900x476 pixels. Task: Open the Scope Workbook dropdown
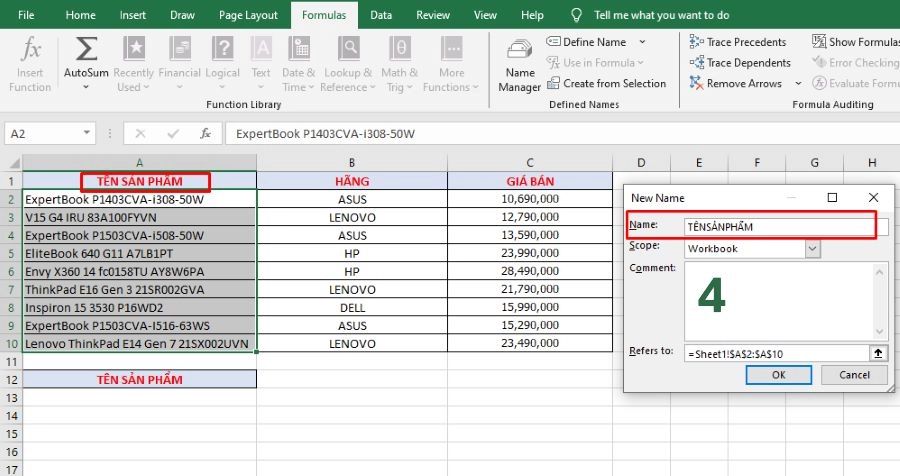pos(812,249)
